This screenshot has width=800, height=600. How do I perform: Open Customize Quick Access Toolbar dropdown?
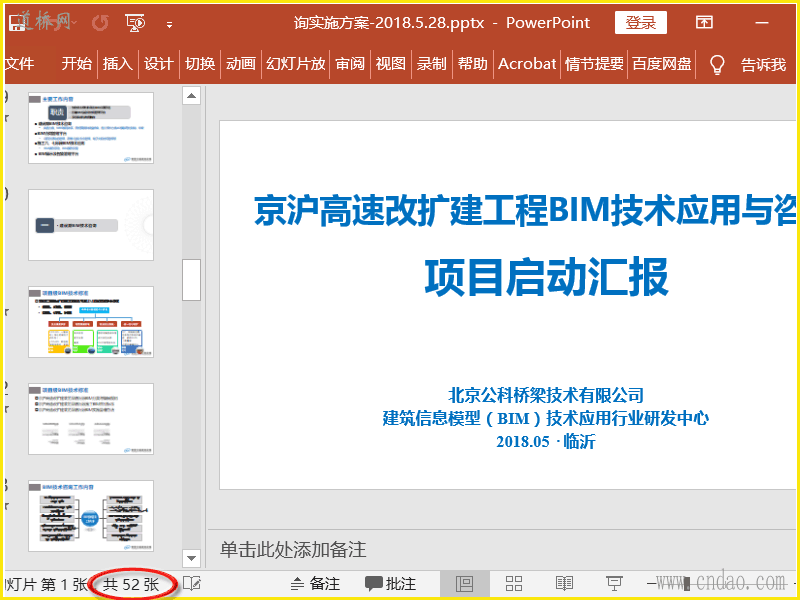coord(169,23)
